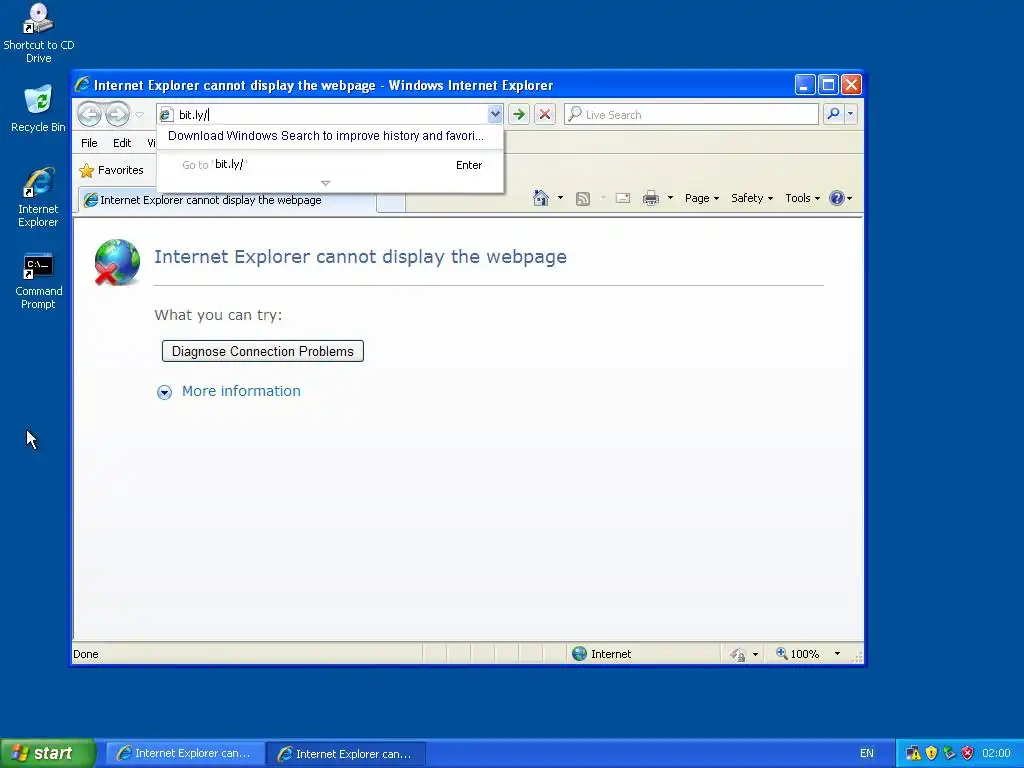Switch to first Internet Explorer taskbar button
This screenshot has width=1024, height=768.
tap(185, 754)
